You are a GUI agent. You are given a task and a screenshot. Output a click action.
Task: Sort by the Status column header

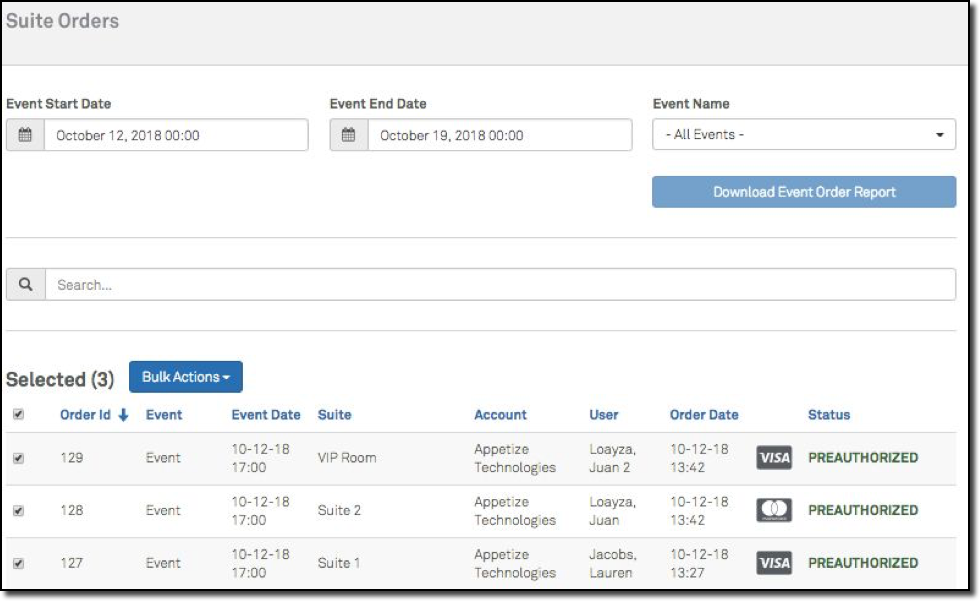tap(829, 415)
